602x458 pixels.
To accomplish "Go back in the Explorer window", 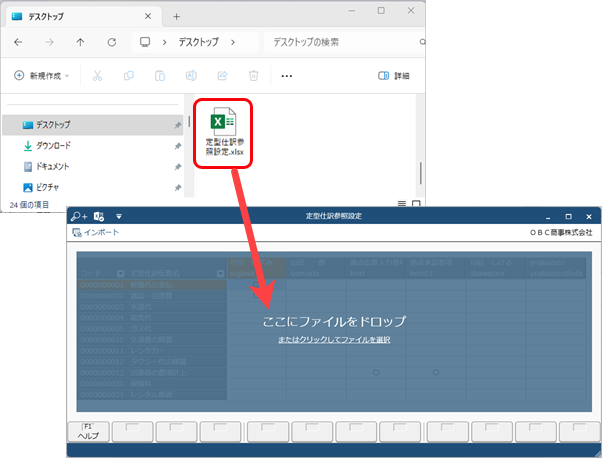I will tap(18, 42).
